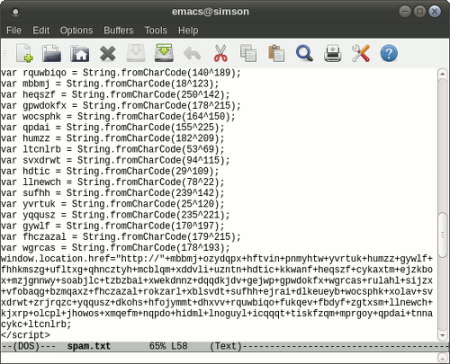Open help with blue question mark icon
This screenshot has height=364, width=450.
(x=389, y=53)
